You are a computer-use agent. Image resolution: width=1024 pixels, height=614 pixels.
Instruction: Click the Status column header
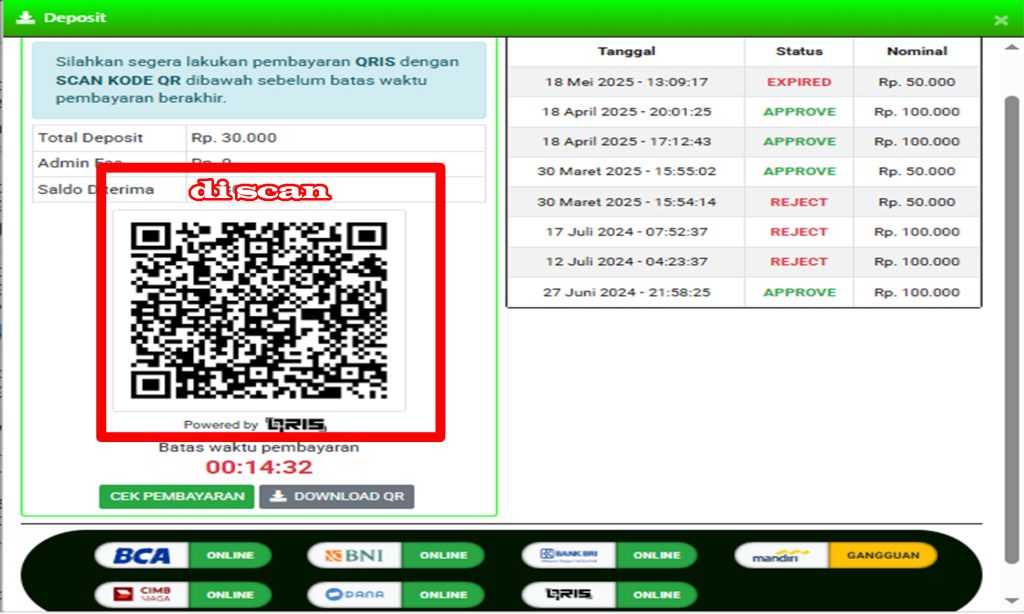point(799,51)
